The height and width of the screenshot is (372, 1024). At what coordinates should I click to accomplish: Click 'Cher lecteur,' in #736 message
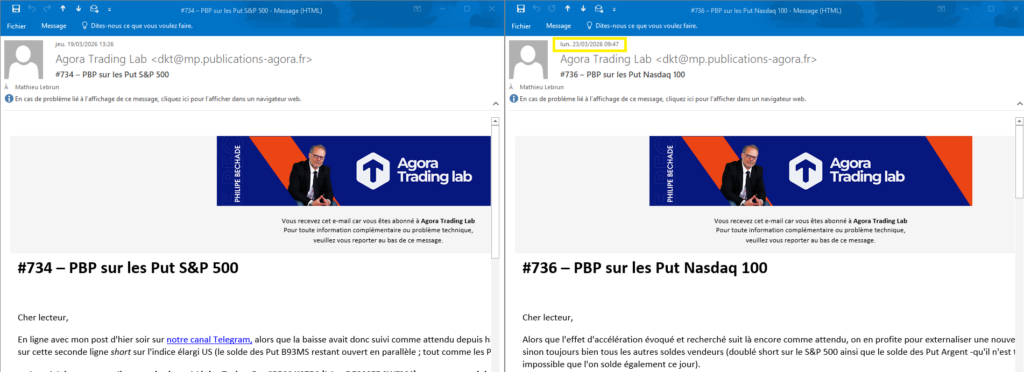tap(548, 318)
